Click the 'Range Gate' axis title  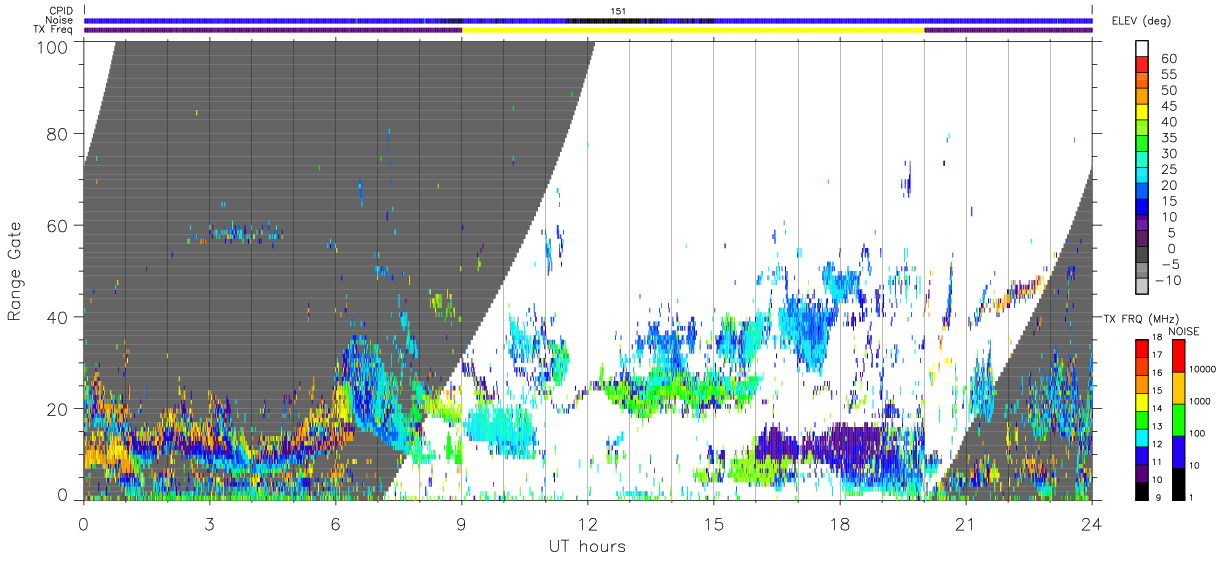[15, 271]
